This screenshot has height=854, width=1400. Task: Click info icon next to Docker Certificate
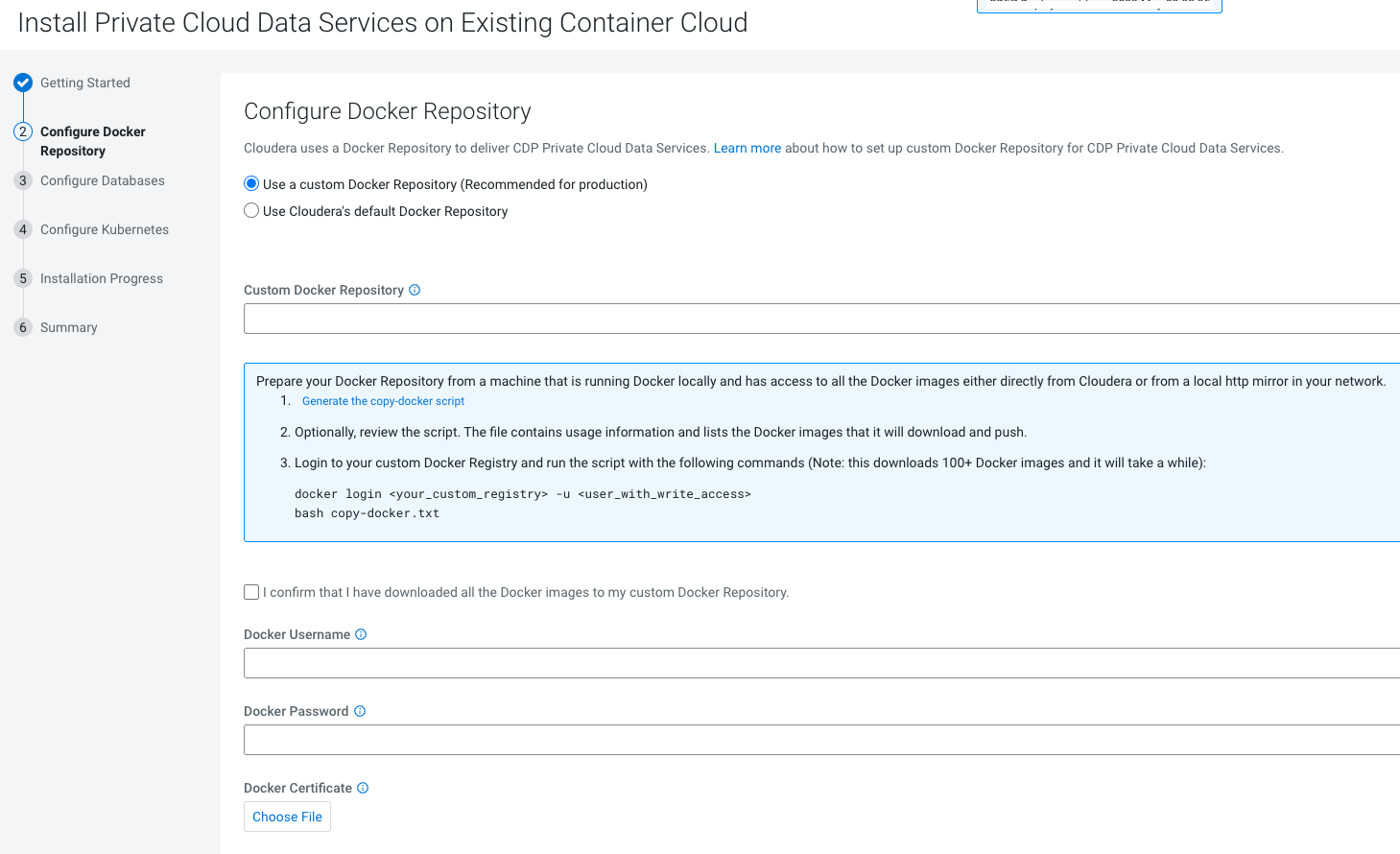[x=363, y=788]
